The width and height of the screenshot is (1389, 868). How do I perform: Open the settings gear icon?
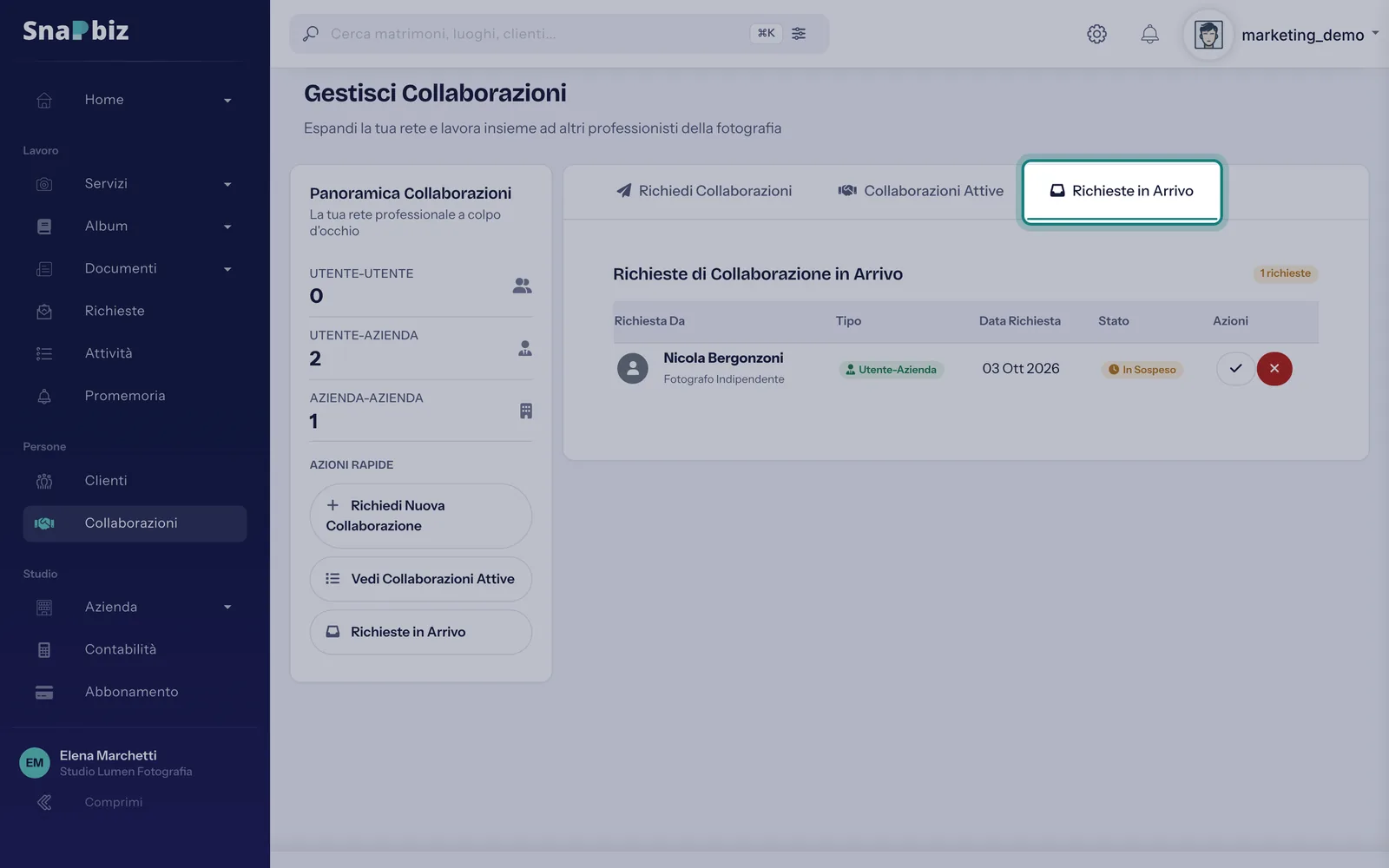point(1096,34)
